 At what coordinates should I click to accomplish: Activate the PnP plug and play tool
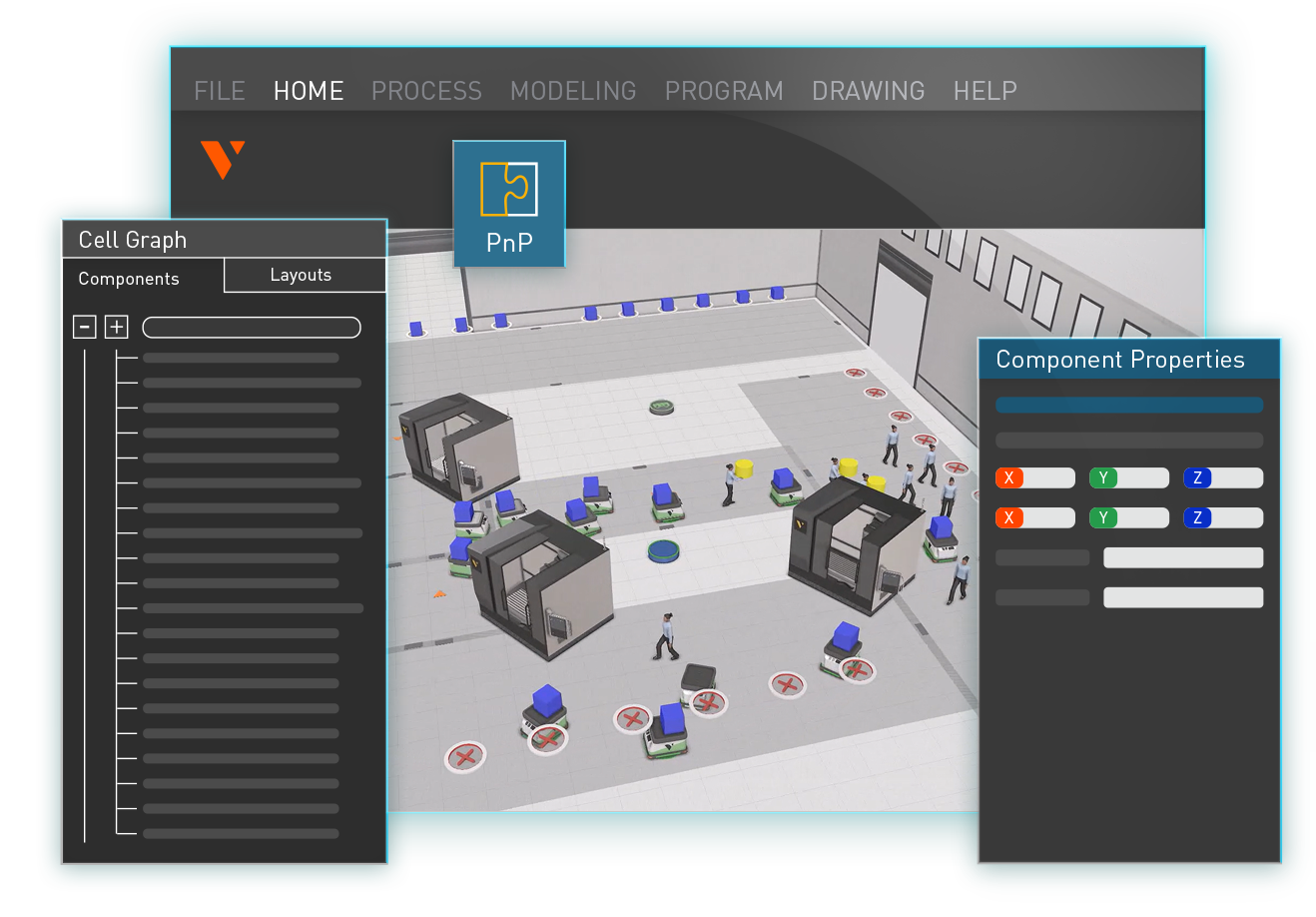point(509,204)
